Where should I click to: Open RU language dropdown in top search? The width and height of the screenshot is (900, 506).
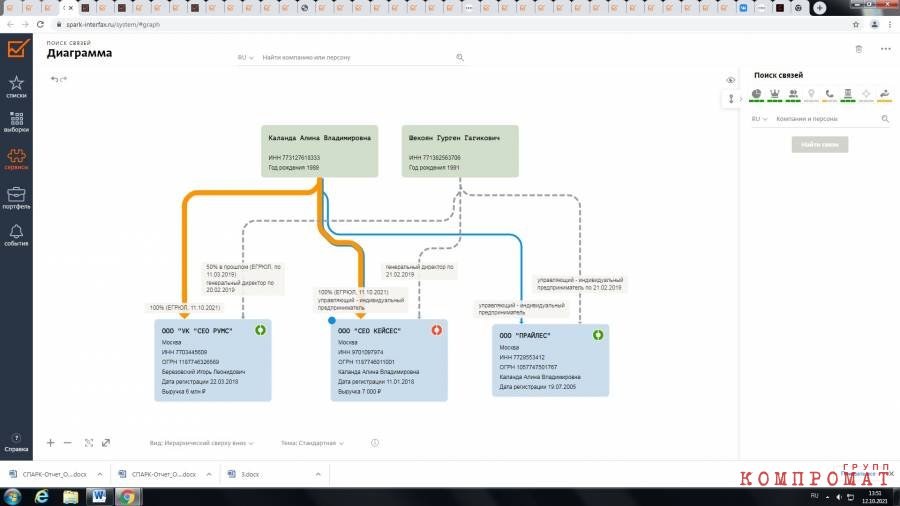245,57
